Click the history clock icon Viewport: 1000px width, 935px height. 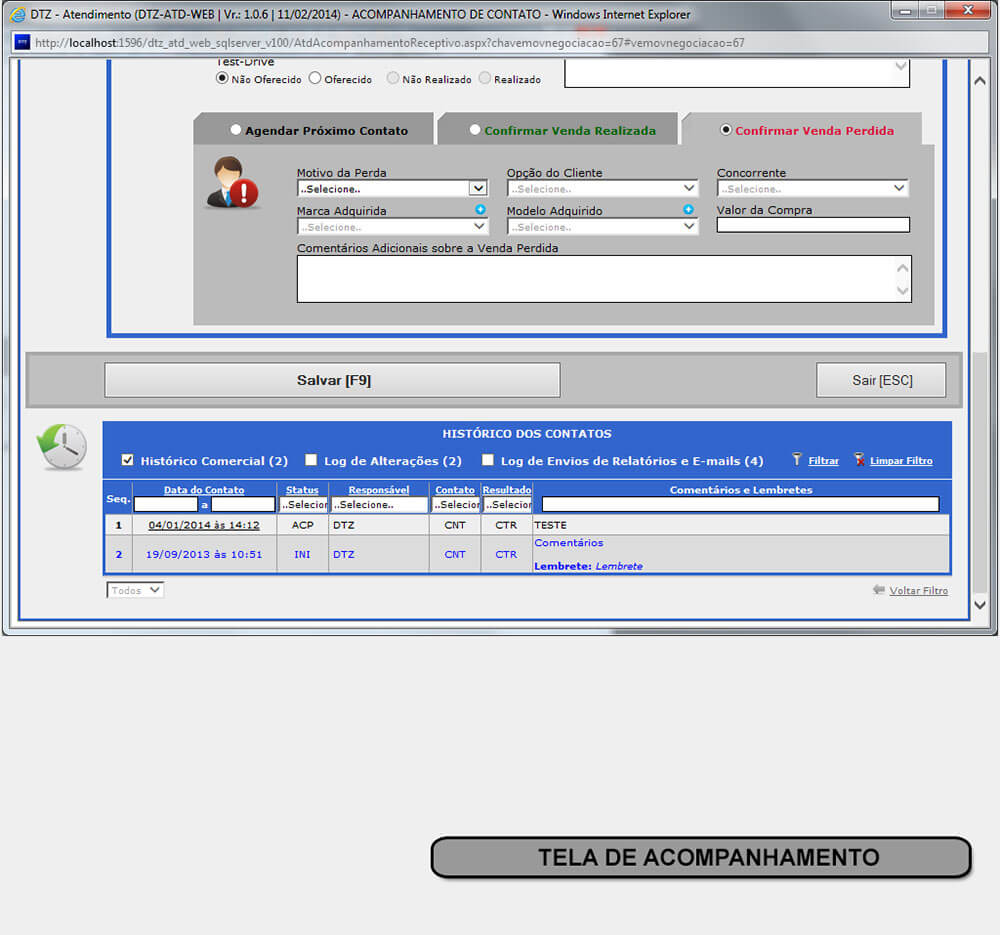click(62, 446)
